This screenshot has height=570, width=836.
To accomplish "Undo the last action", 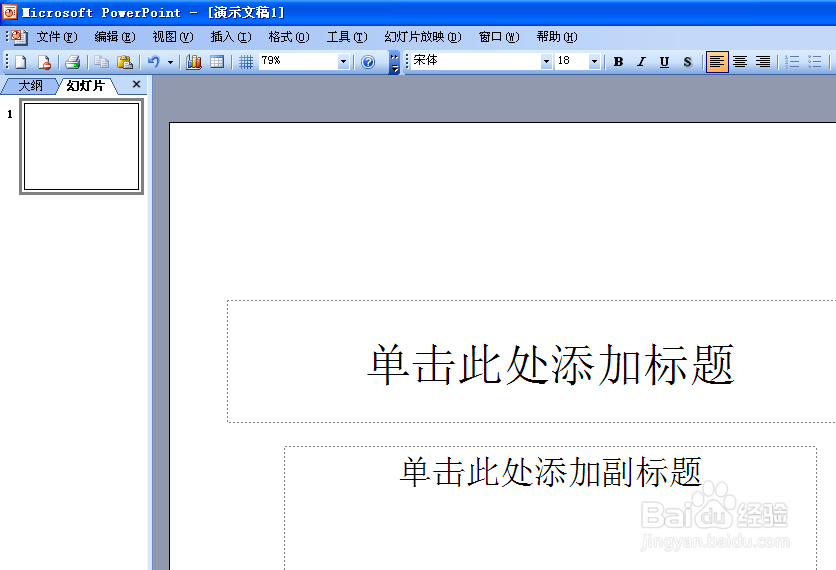I will click(154, 62).
